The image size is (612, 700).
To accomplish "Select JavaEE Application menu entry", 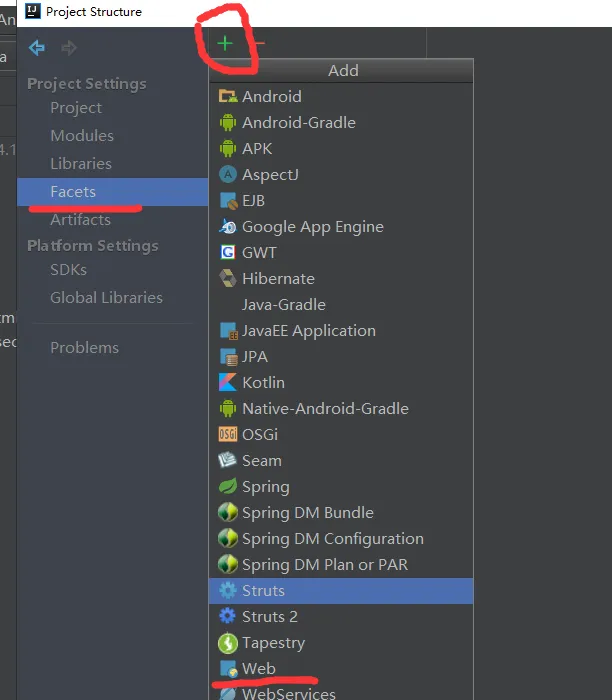I will [309, 331].
